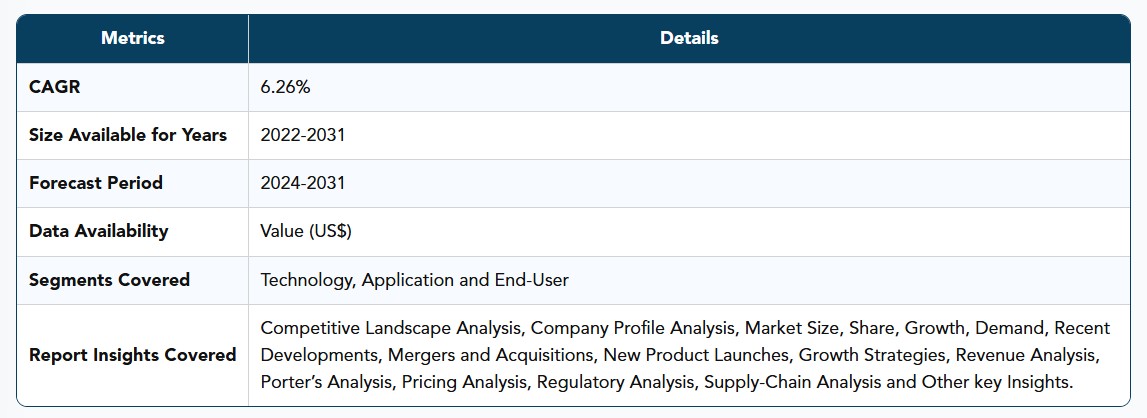This screenshot has width=1147, height=418.
Task: Select the Segments Covered label
Action: click(109, 280)
